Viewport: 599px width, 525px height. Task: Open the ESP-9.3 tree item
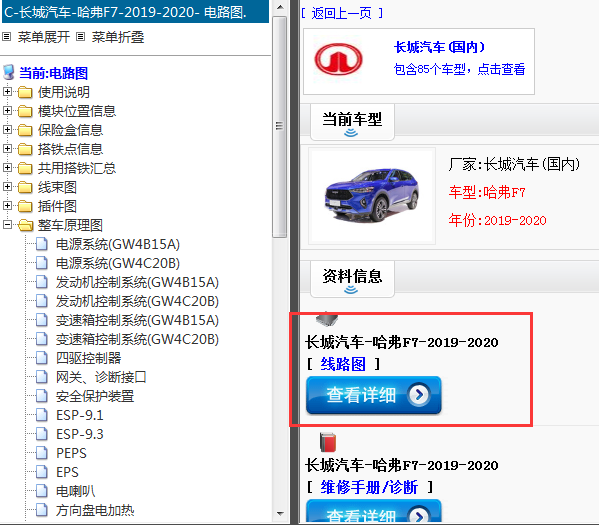79,434
